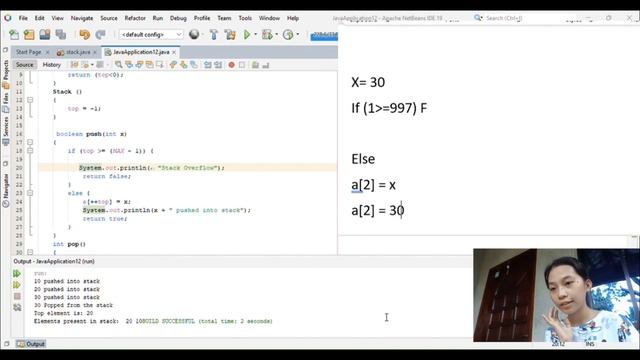Click yellow Re-run with options Output icon
Viewport: 640px width, 360px height.
[17, 285]
